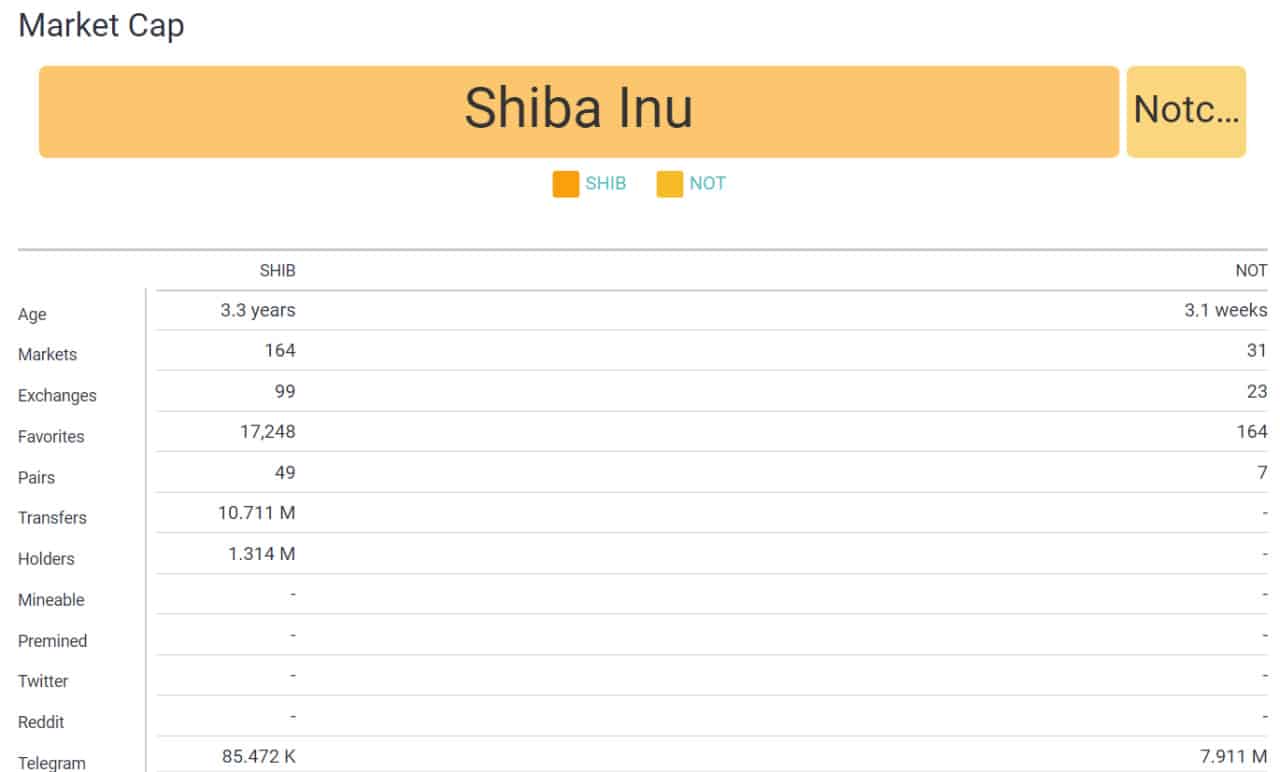
Task: Click the Age row label
Action: (32, 315)
